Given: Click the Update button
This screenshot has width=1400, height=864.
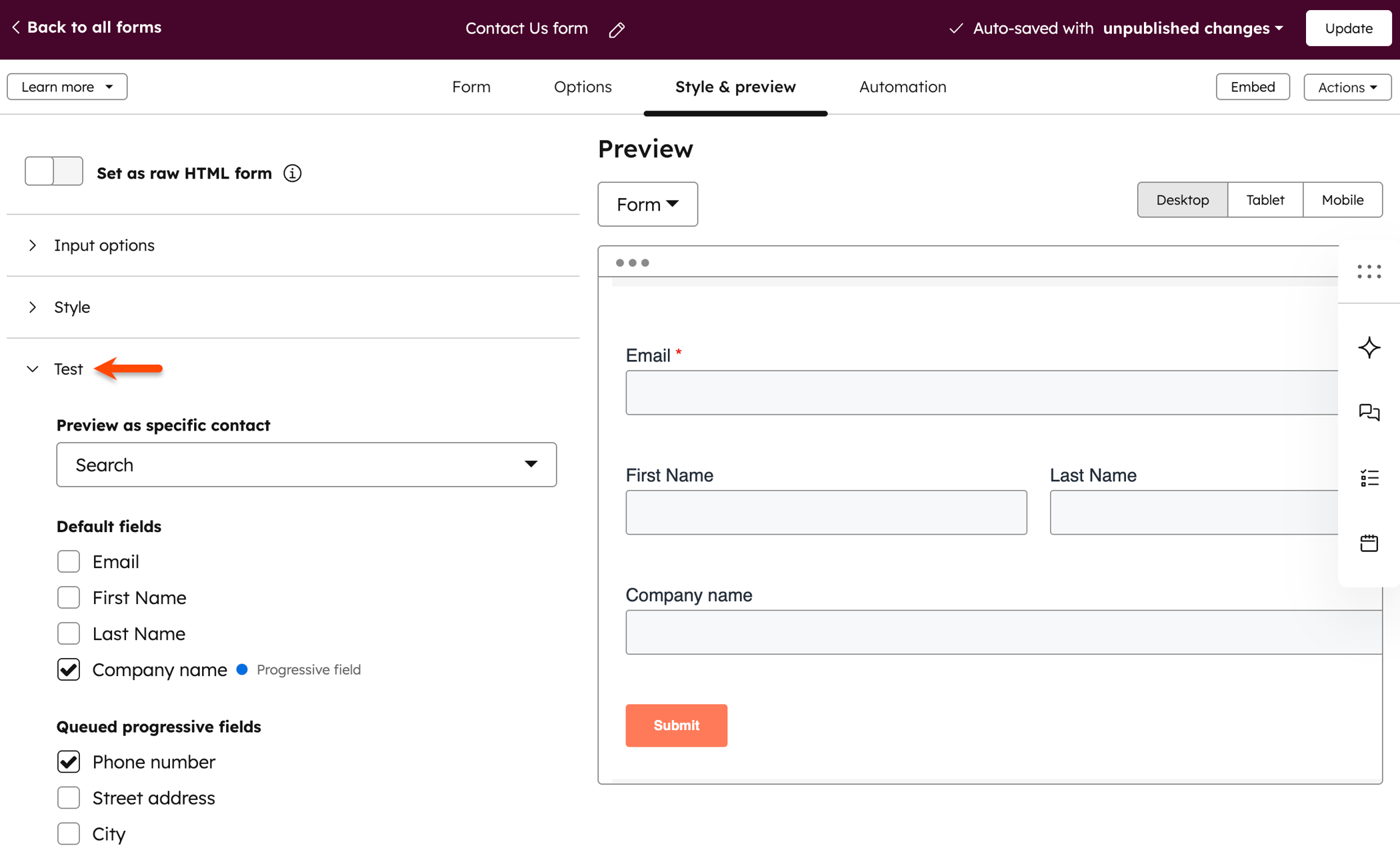Looking at the screenshot, I should coord(1348,28).
